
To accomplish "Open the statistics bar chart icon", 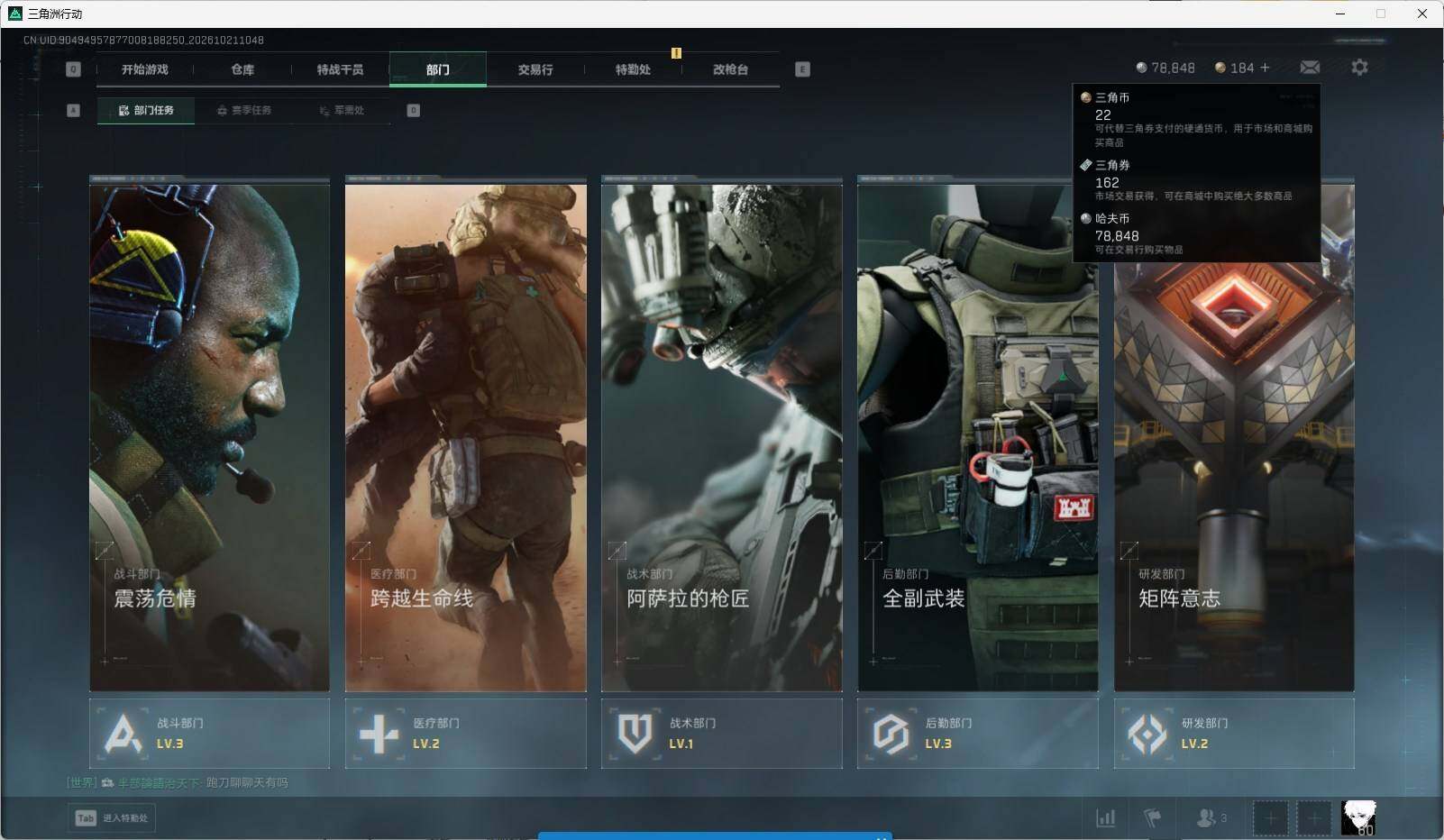I will point(1105,817).
